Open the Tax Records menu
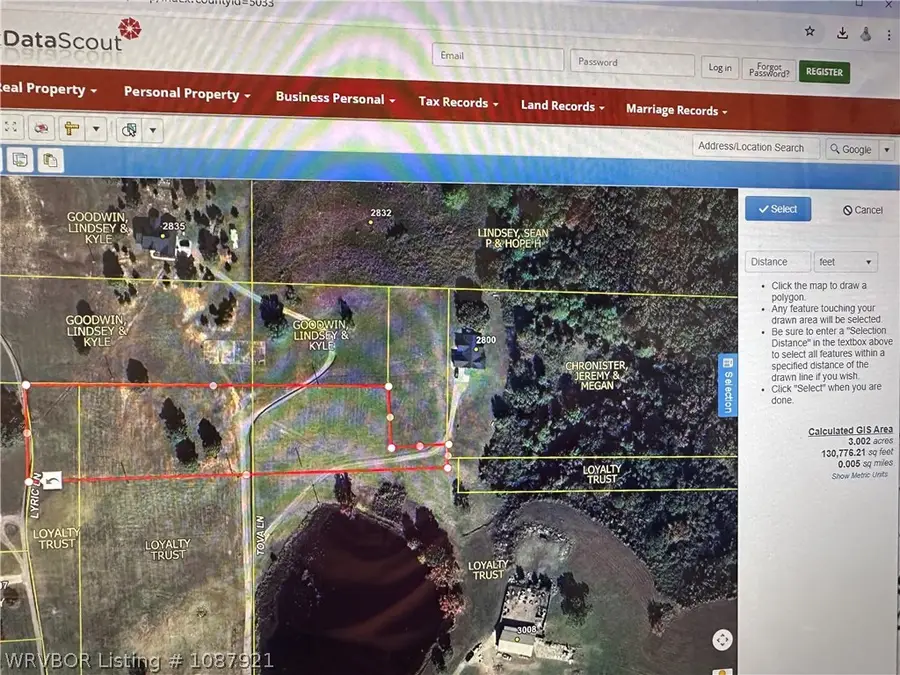 click(x=459, y=102)
